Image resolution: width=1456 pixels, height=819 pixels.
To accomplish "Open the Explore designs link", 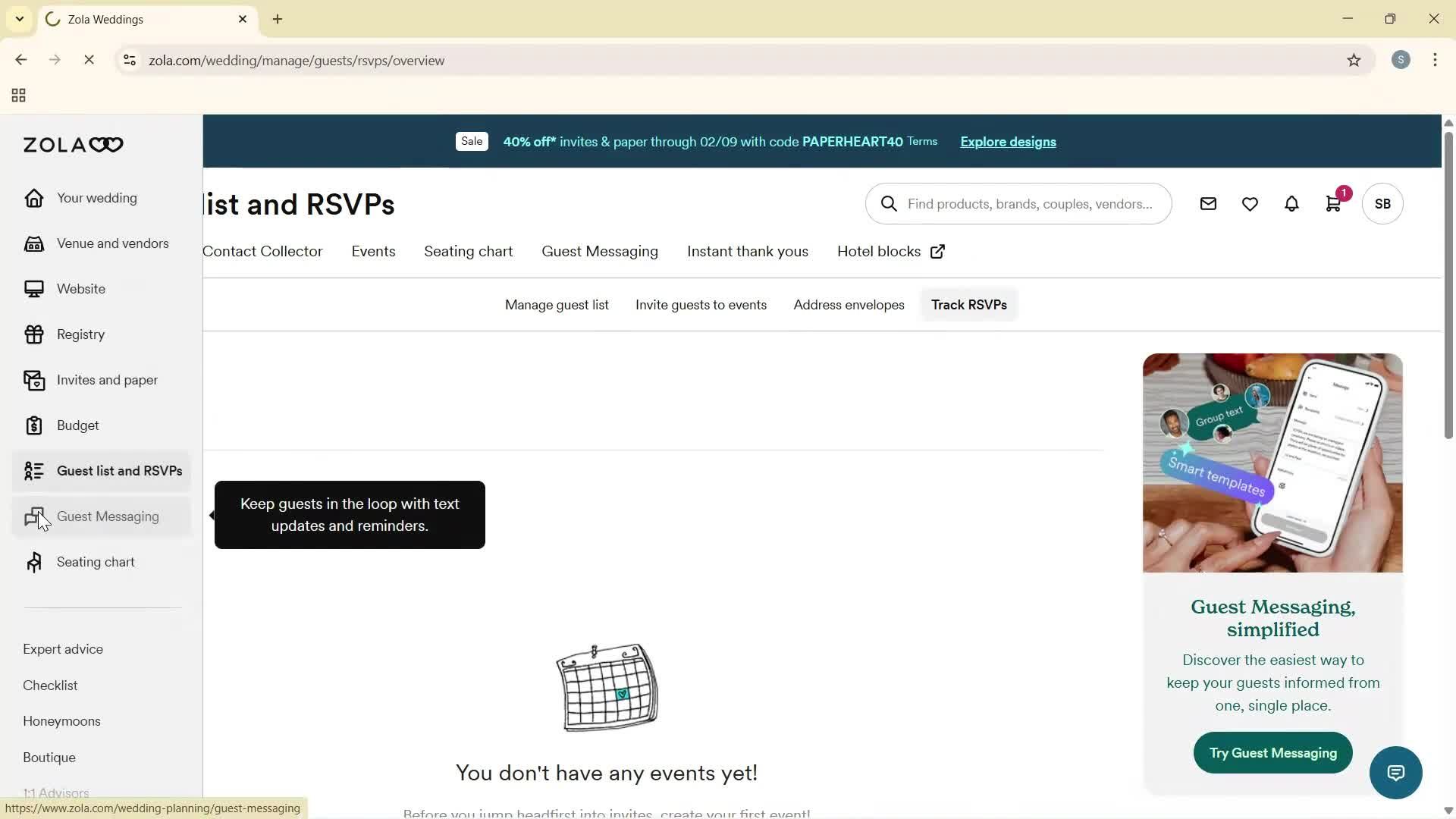I will coord(1007,142).
